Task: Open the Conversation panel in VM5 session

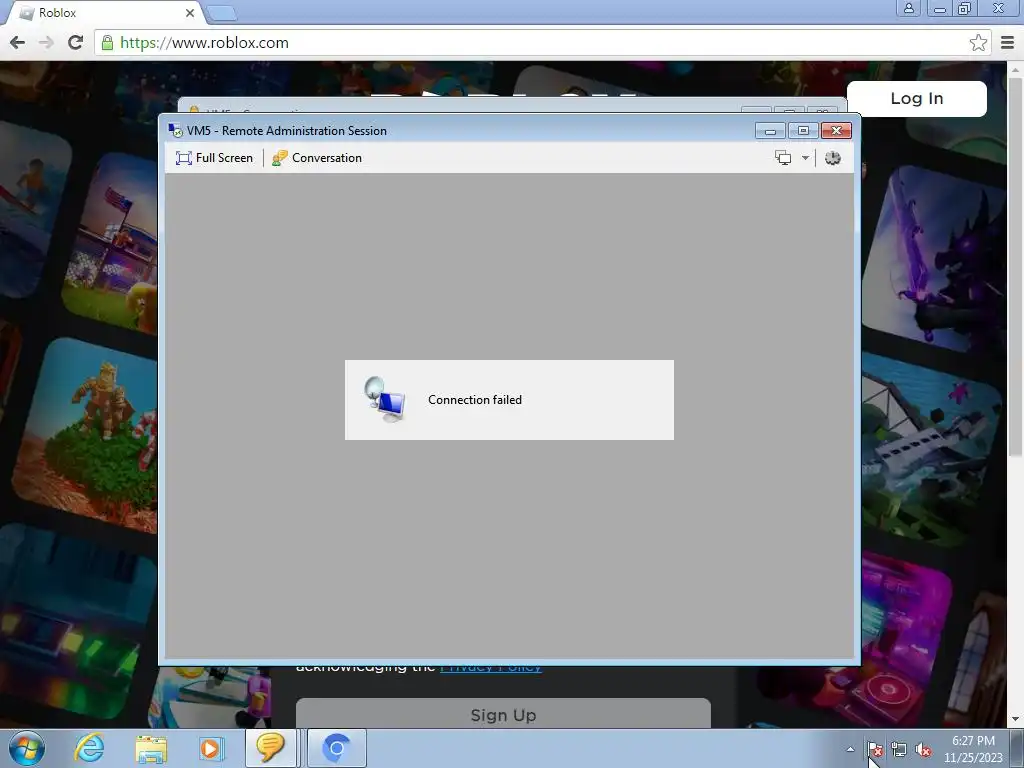Action: [317, 158]
